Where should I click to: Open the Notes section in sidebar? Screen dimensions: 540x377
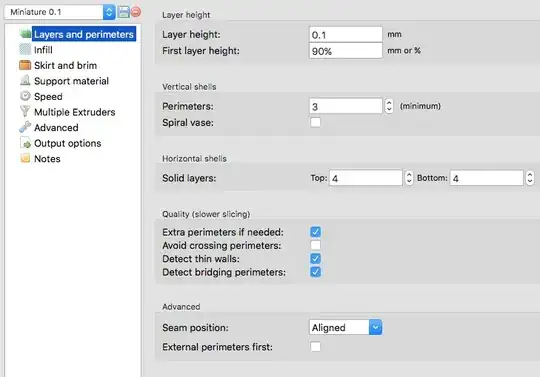pos(47,159)
